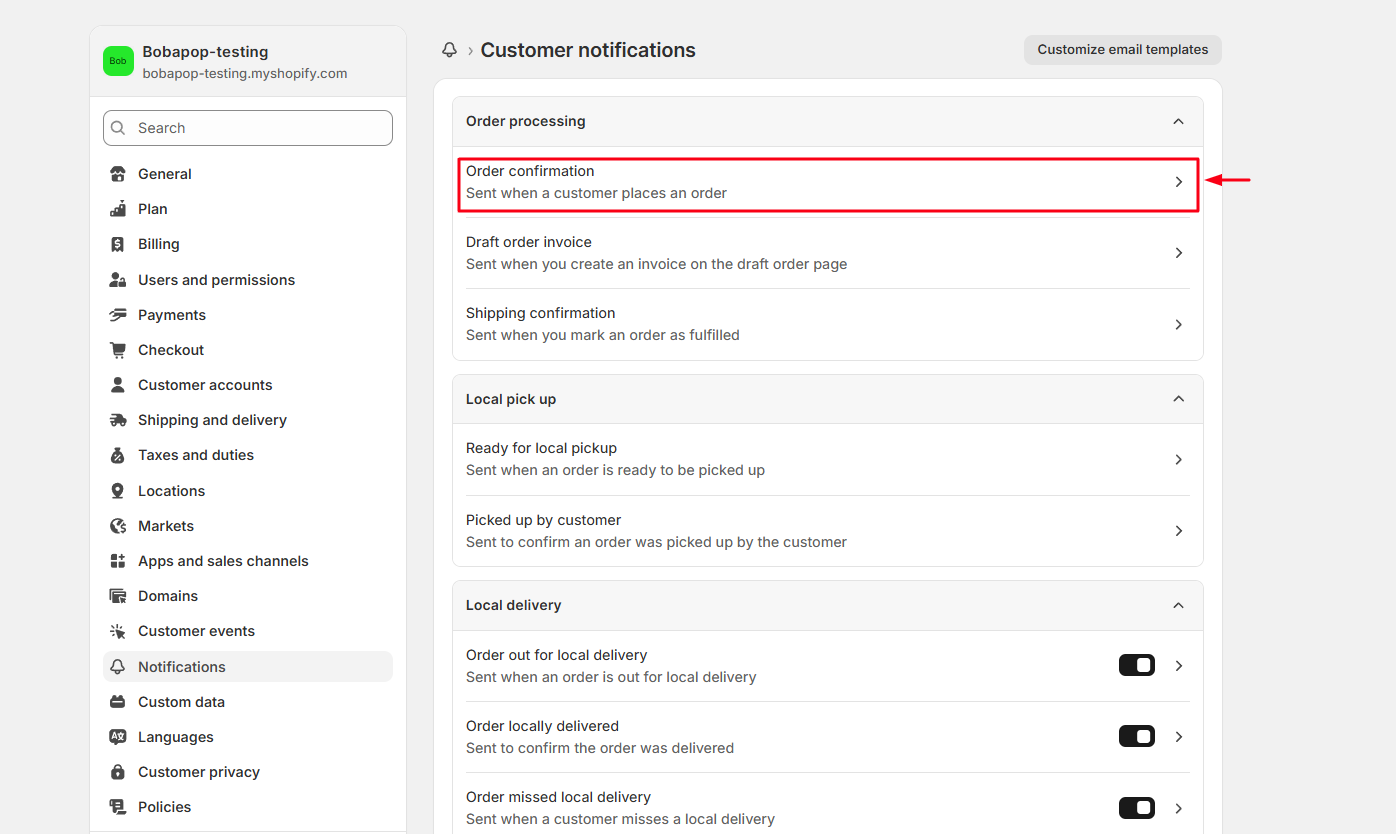
Task: Click the General store icon in sidebar
Action: (118, 174)
